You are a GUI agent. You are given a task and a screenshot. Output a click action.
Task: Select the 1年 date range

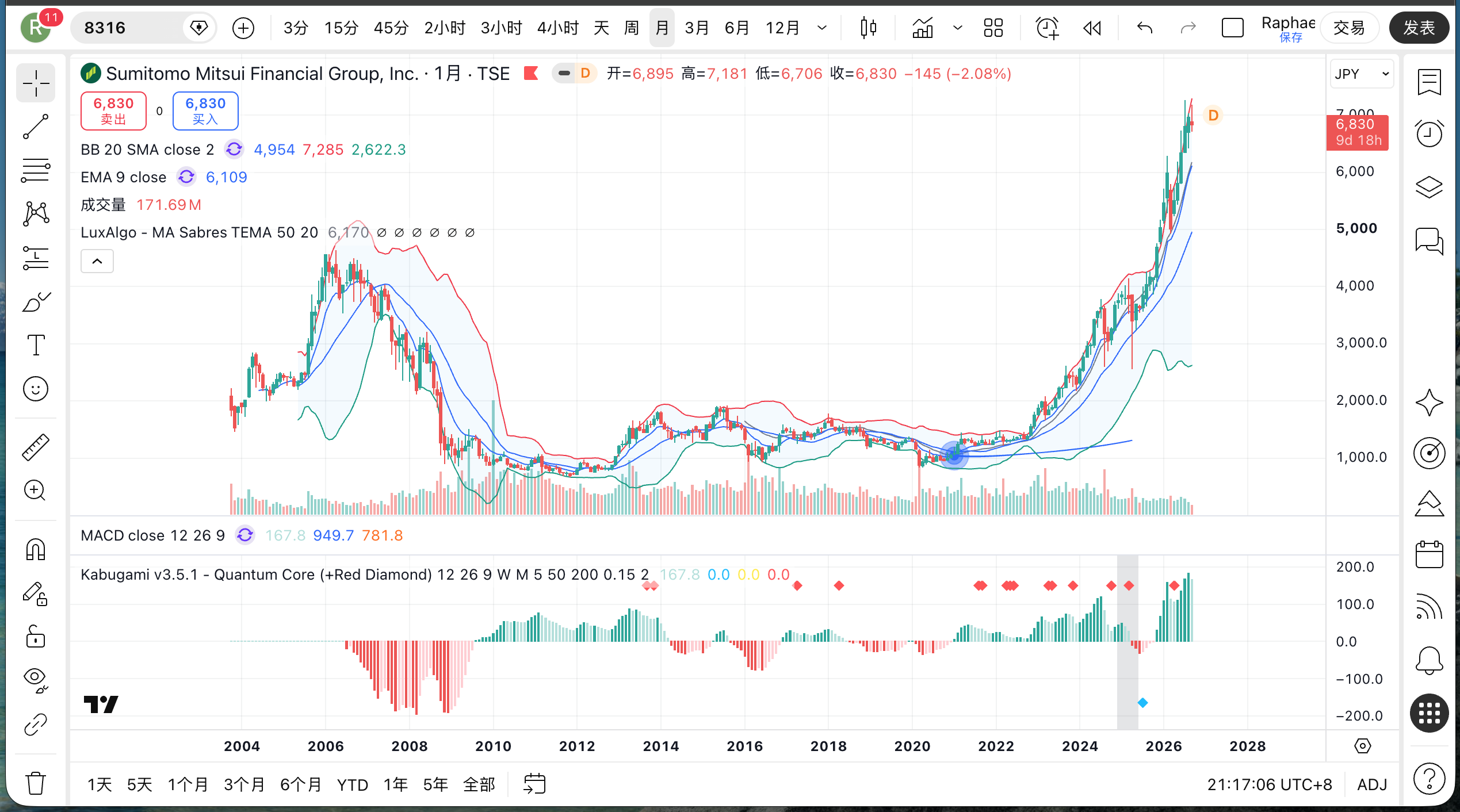[x=395, y=784]
